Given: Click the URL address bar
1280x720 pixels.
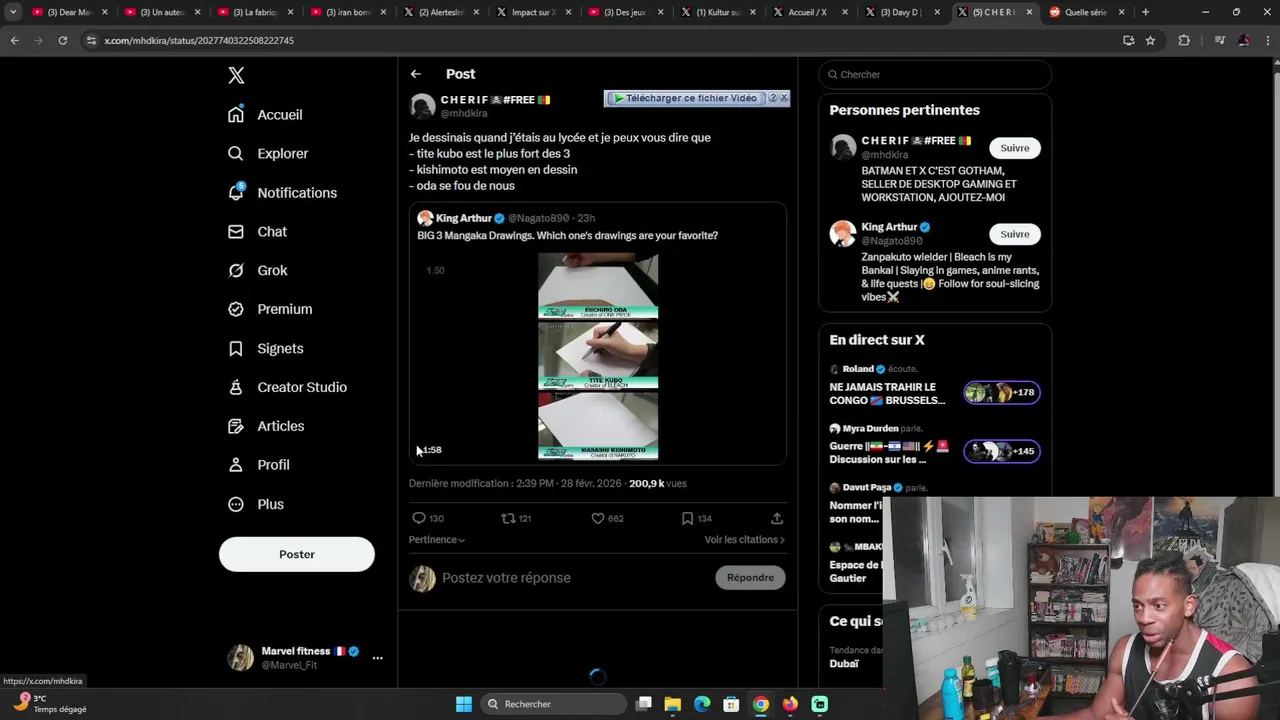Looking at the screenshot, I should click(600, 40).
